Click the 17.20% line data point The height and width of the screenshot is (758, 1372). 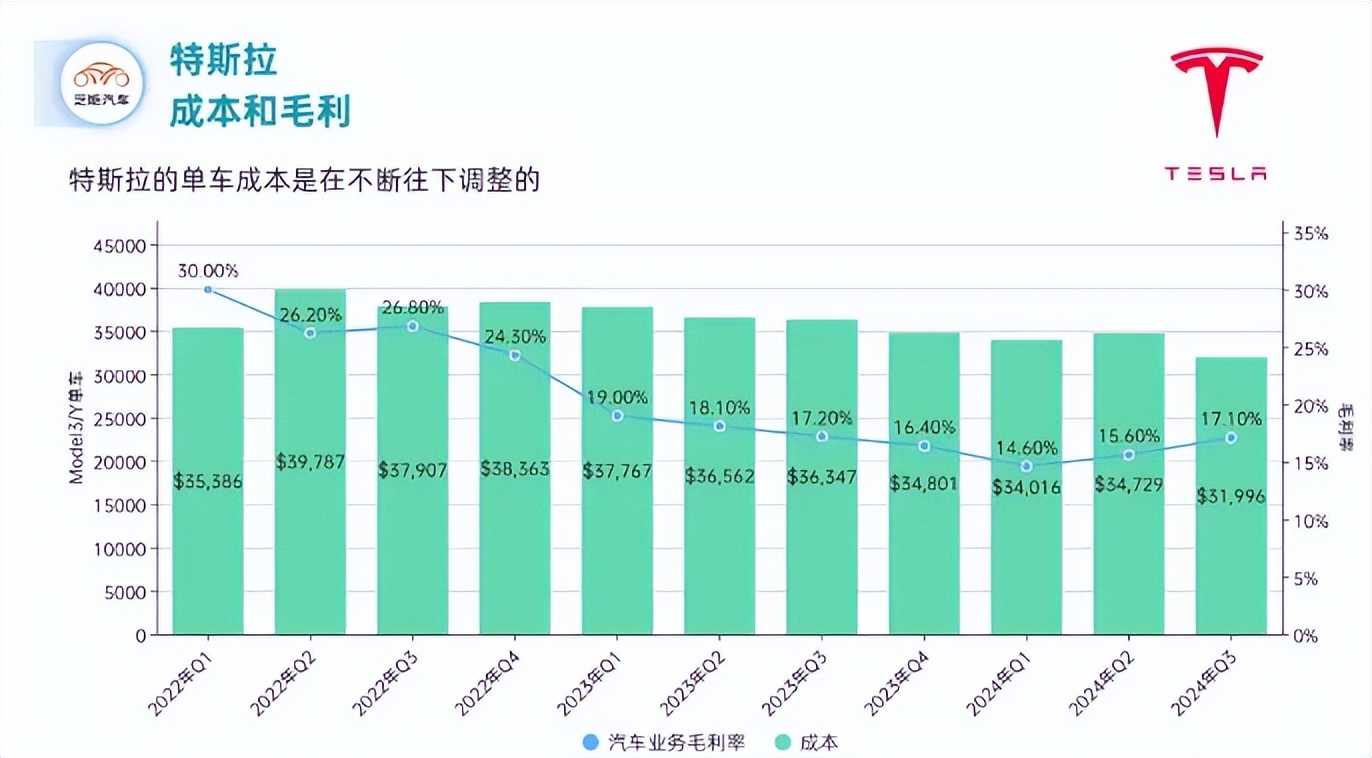coord(822,437)
